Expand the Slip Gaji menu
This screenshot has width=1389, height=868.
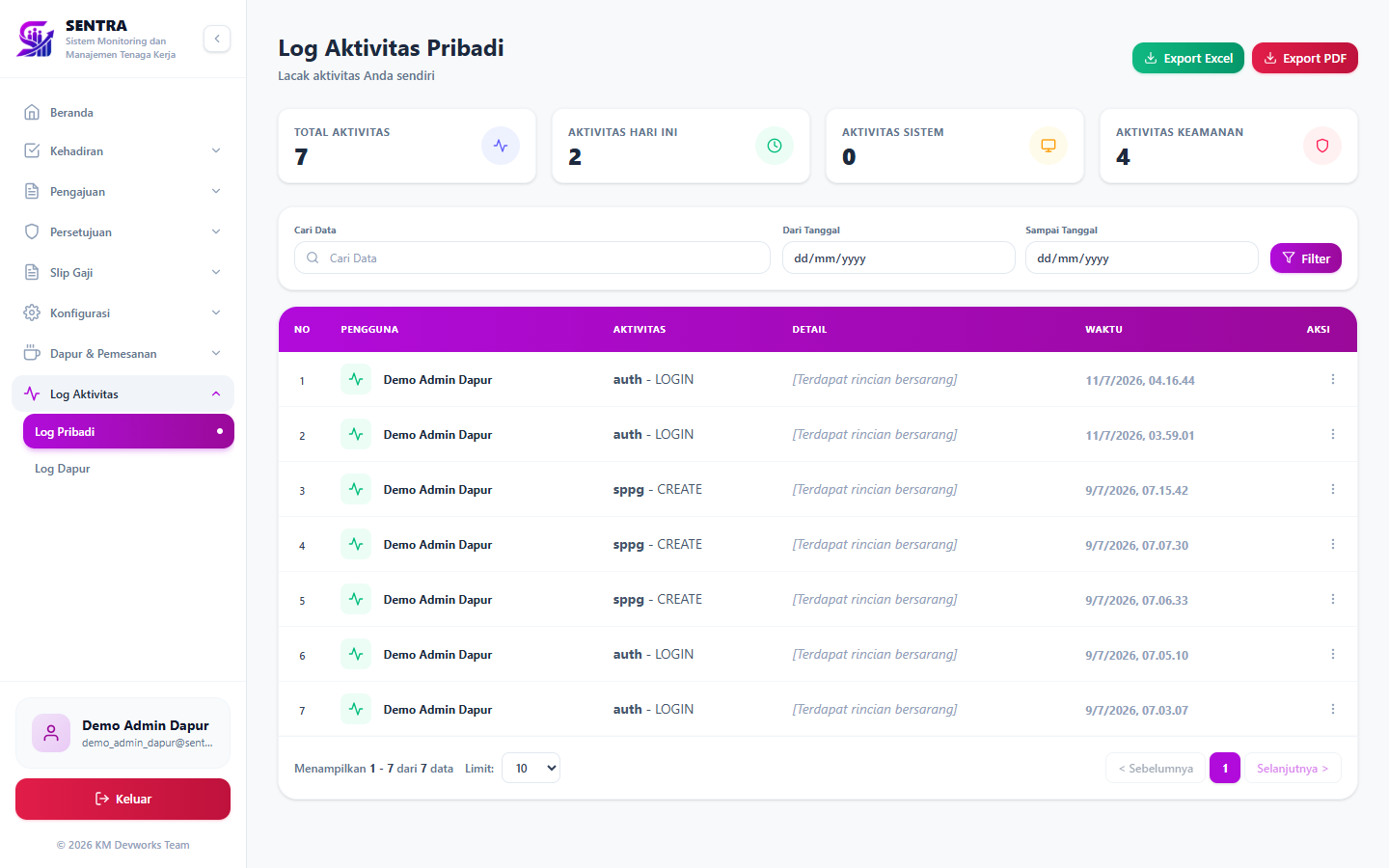[x=123, y=273]
